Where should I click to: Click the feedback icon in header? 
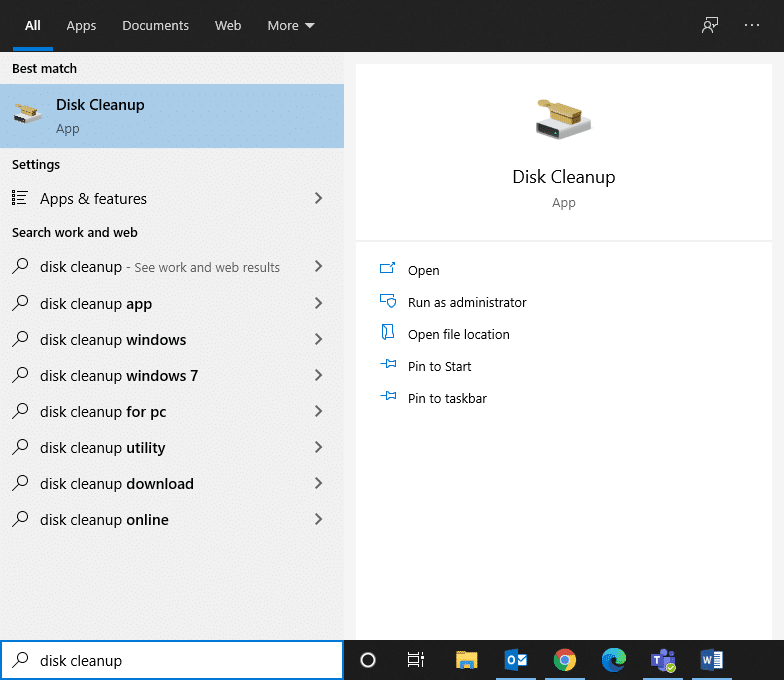point(710,26)
